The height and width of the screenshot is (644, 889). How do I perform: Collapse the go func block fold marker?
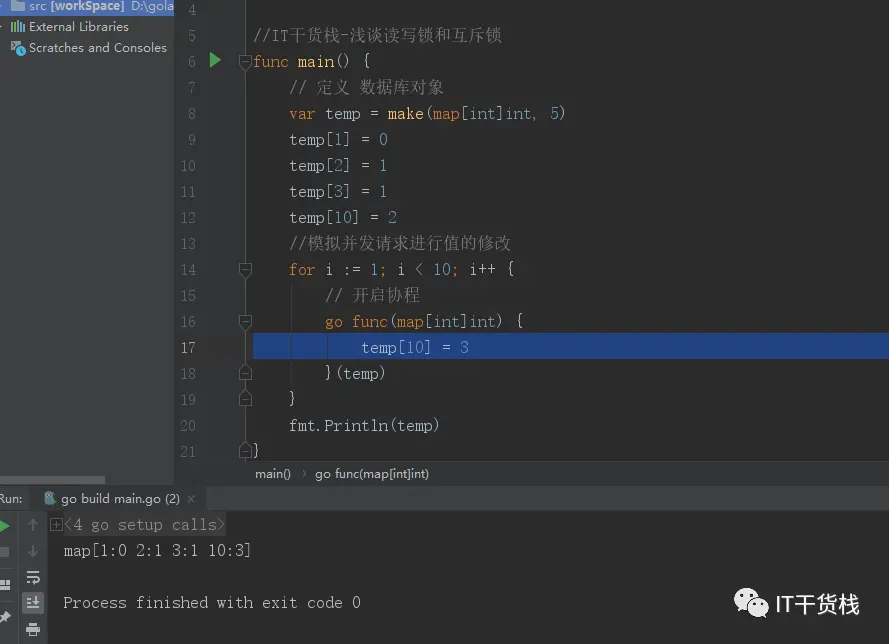(x=245, y=322)
